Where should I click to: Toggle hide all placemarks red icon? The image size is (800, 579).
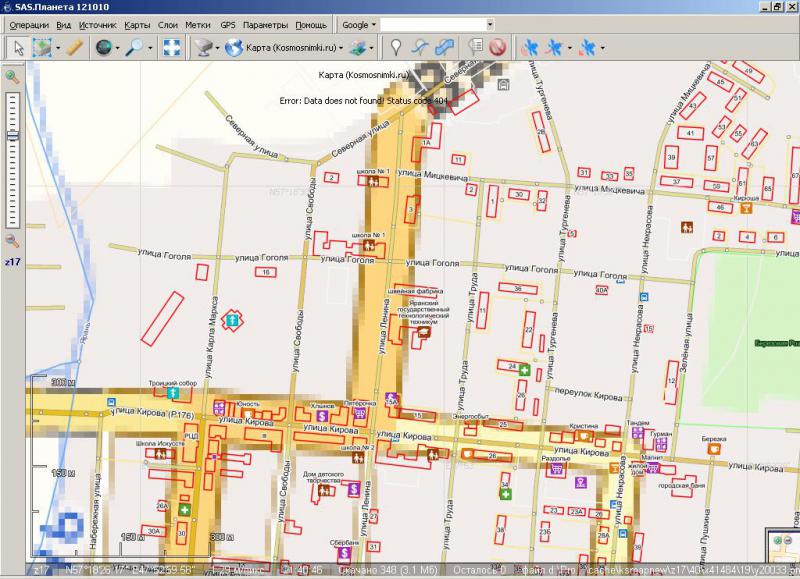[497, 47]
